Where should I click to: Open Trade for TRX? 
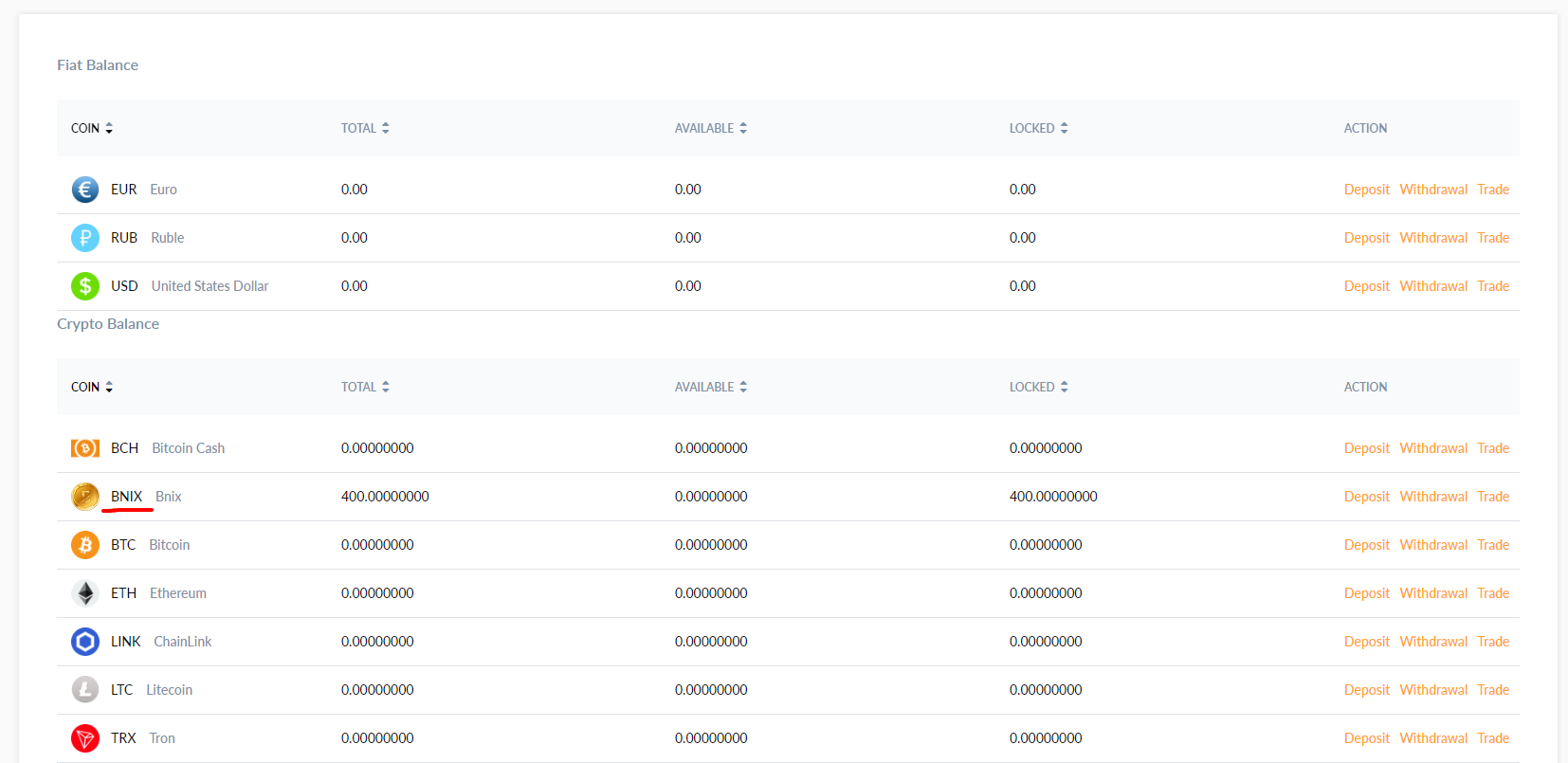click(x=1493, y=738)
